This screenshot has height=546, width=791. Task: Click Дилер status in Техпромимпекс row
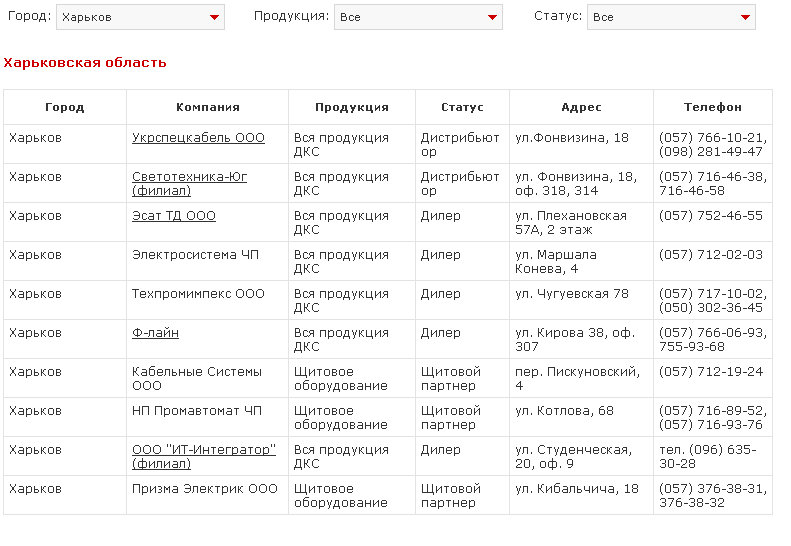point(440,294)
